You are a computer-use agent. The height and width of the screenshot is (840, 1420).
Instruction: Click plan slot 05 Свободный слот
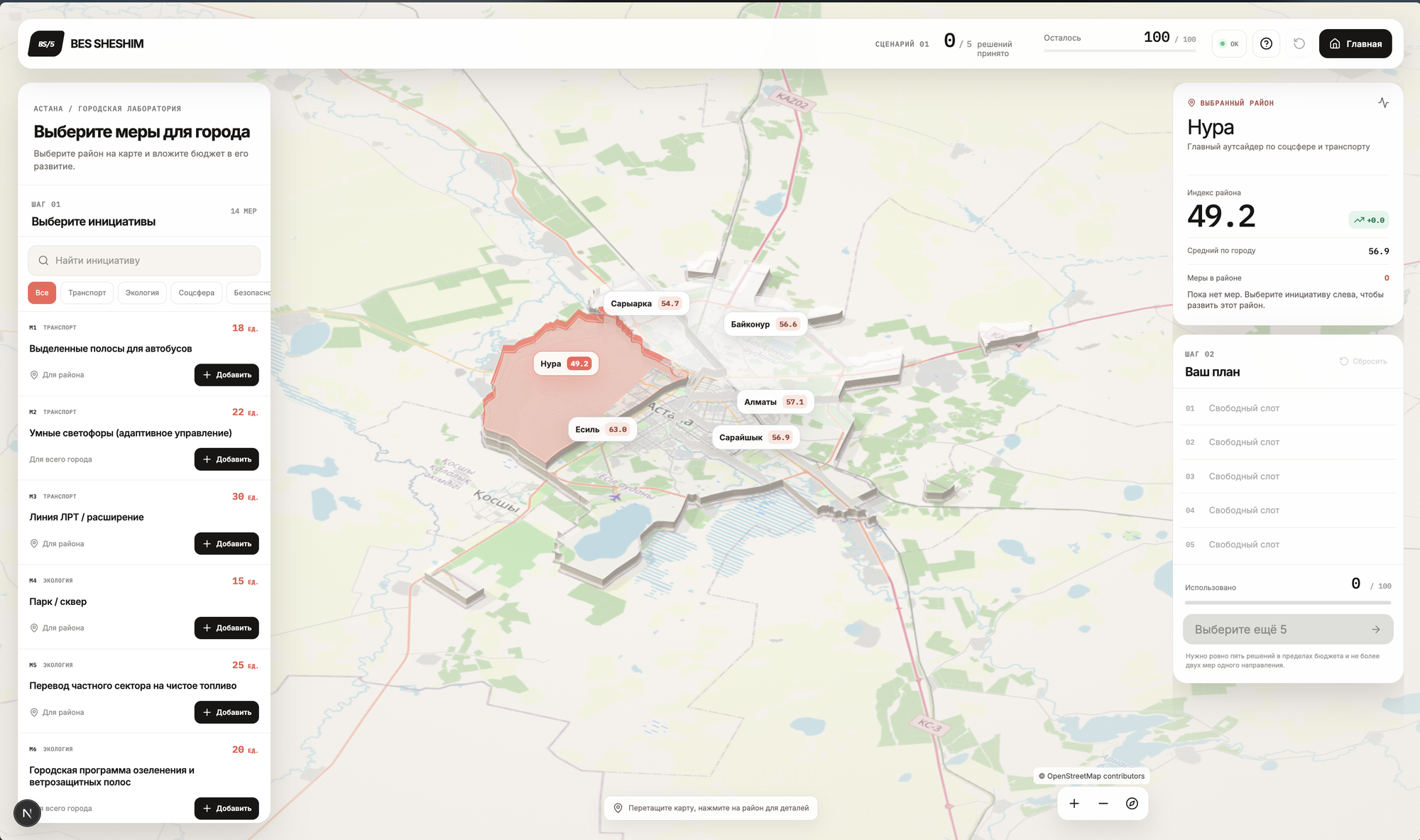click(1288, 545)
